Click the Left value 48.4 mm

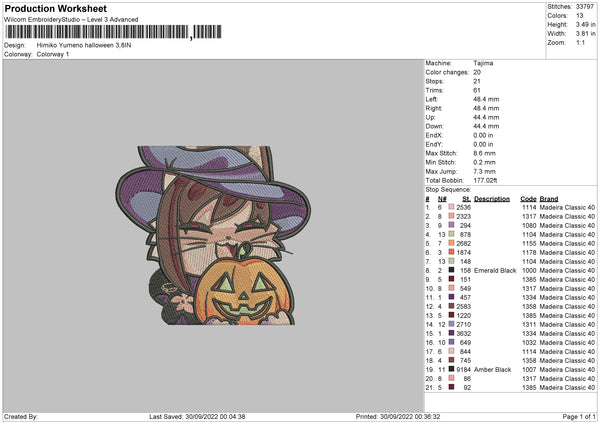coord(486,99)
